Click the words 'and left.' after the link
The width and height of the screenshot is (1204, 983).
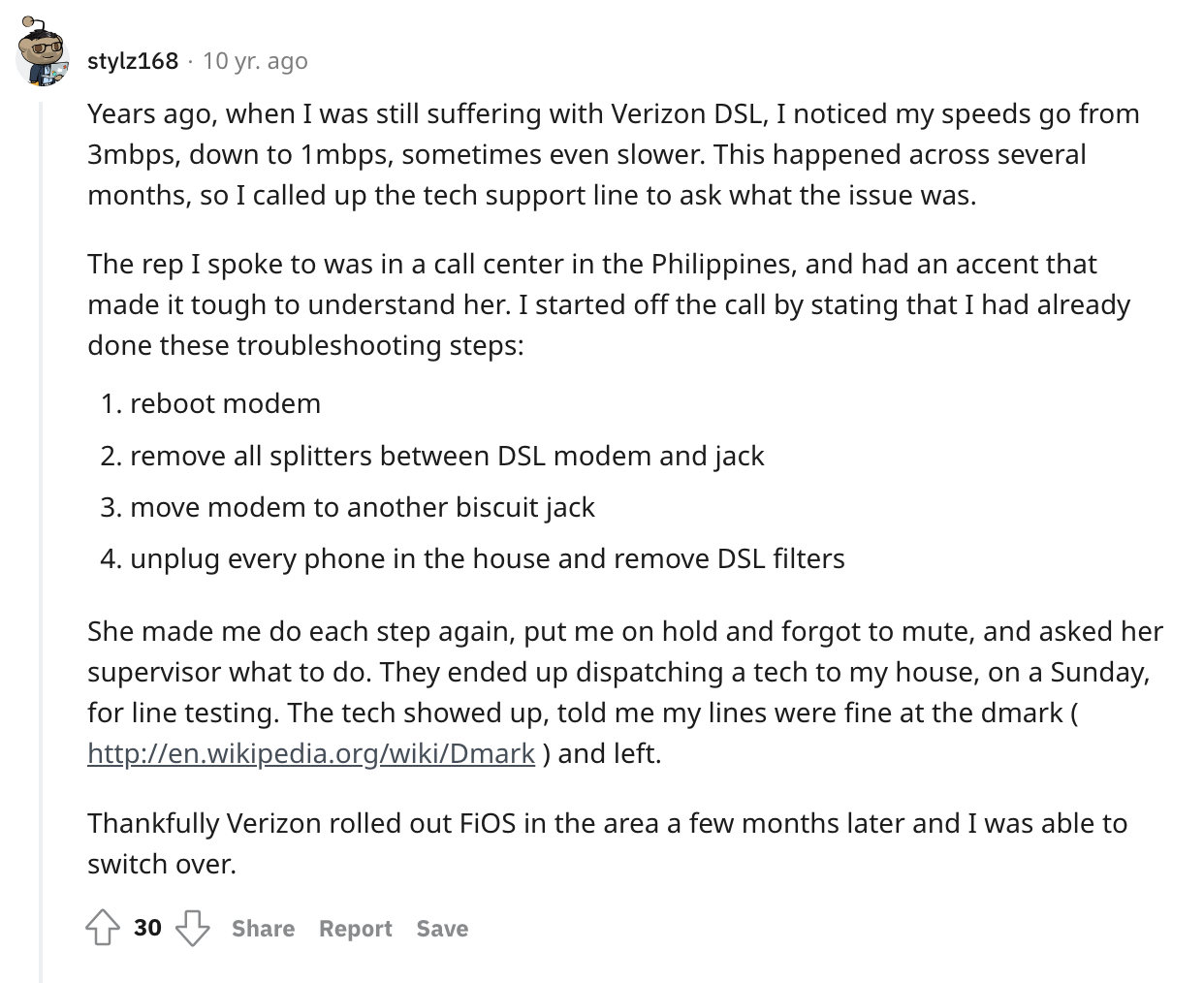609,753
